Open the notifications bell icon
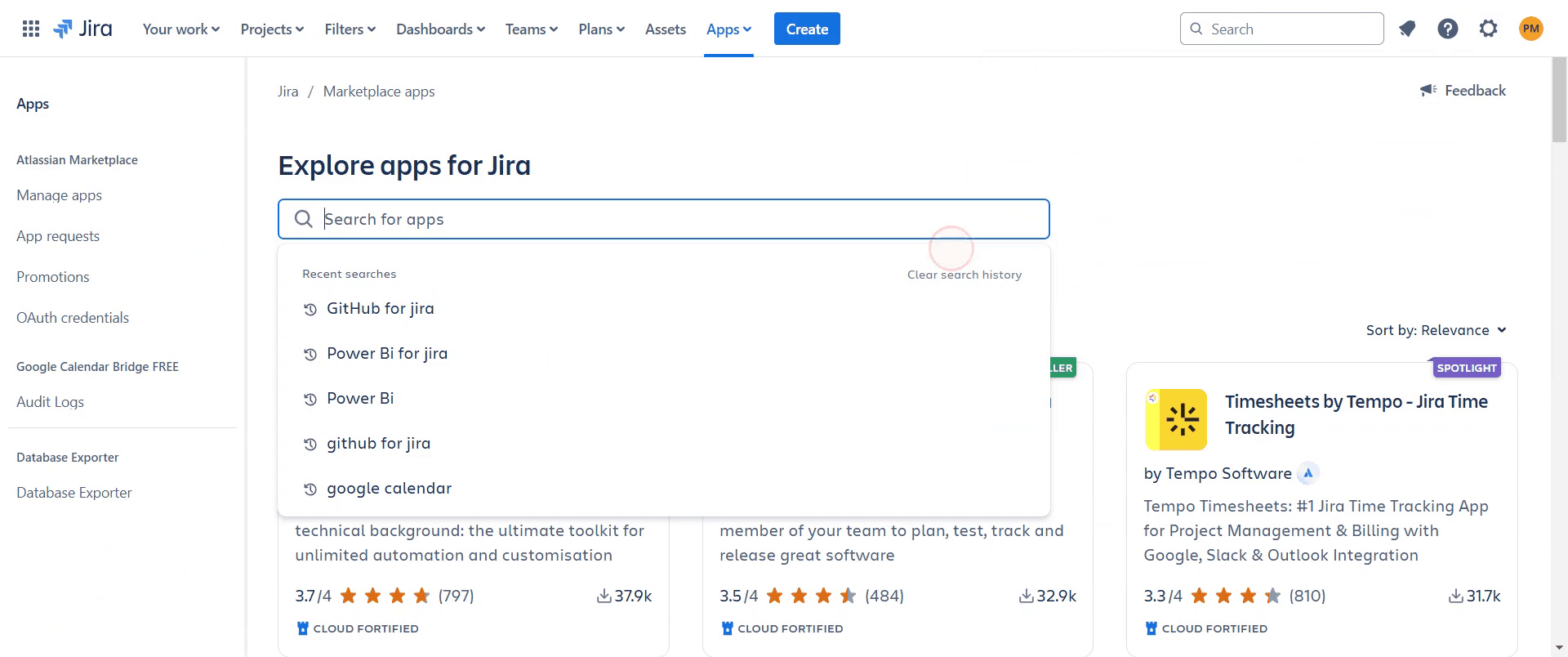 click(1407, 29)
